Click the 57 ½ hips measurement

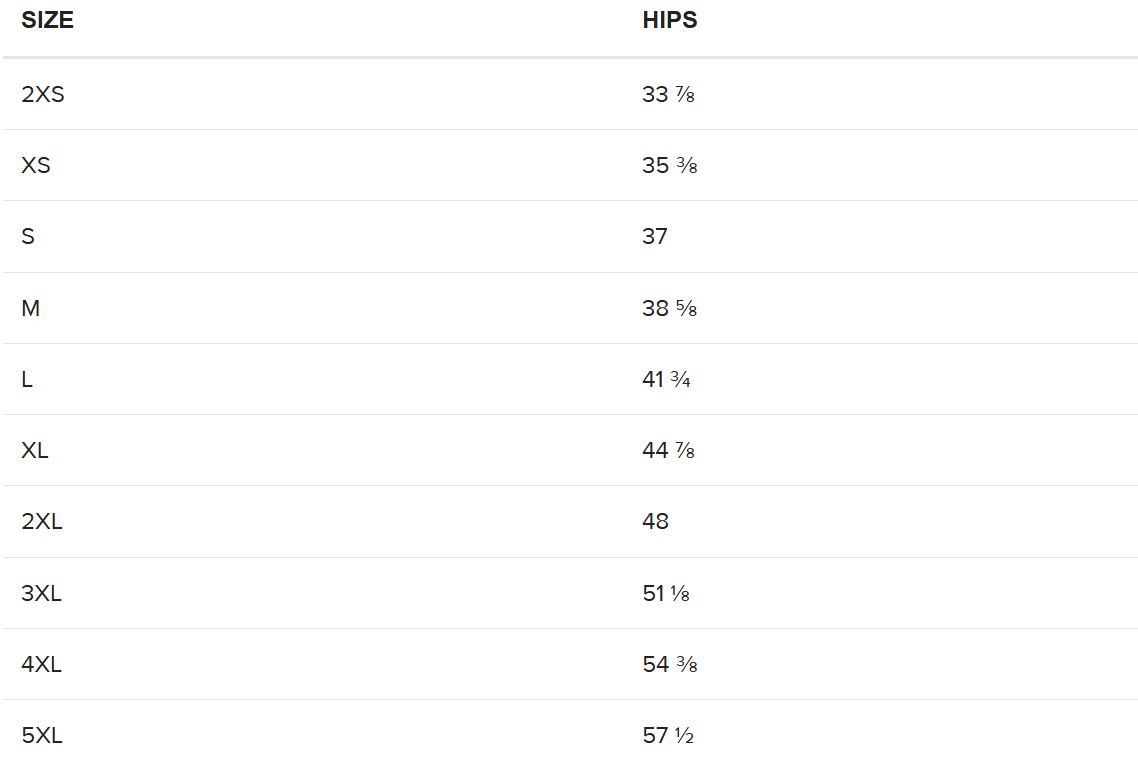[668, 736]
